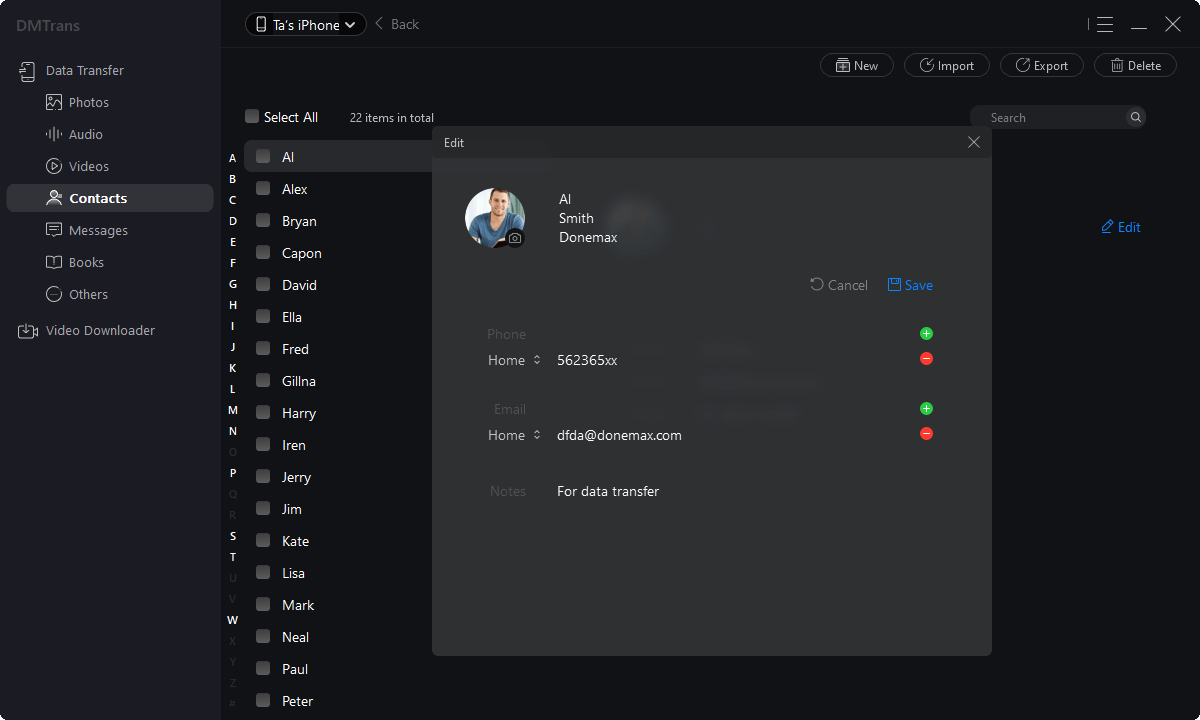1200x720 pixels.
Task: Close the Edit dialog
Action: [974, 143]
